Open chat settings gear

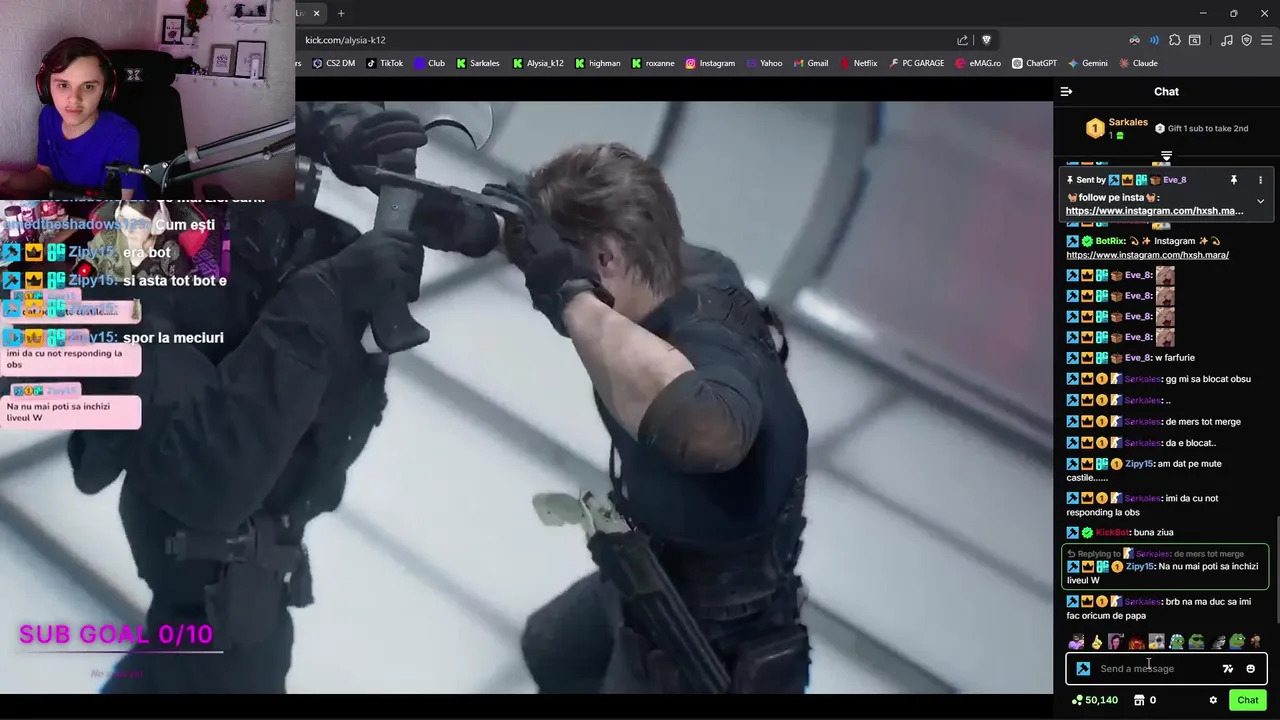pyautogui.click(x=1213, y=700)
